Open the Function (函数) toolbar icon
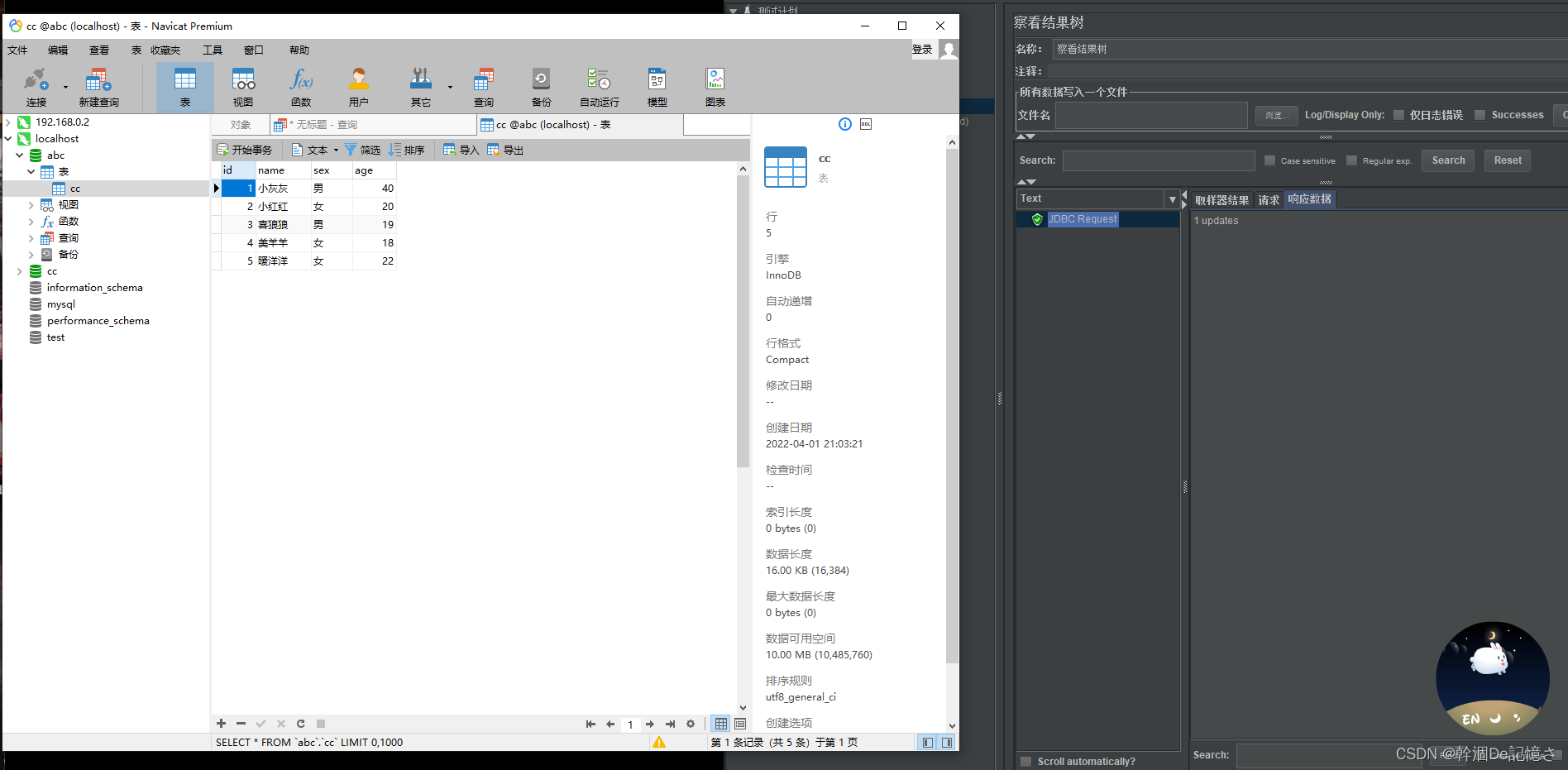Image resolution: width=1568 pixels, height=770 pixels. pos(301,88)
